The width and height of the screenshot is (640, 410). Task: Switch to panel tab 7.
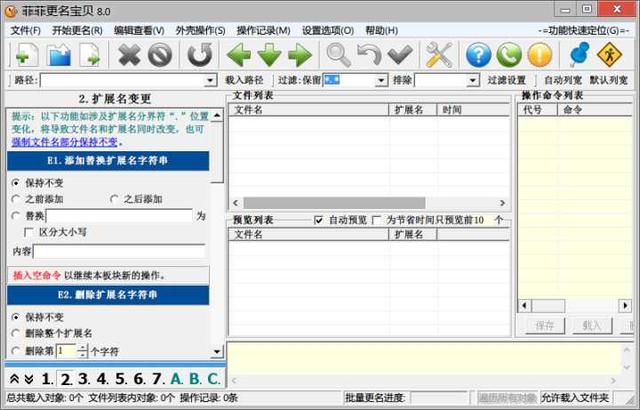click(158, 379)
